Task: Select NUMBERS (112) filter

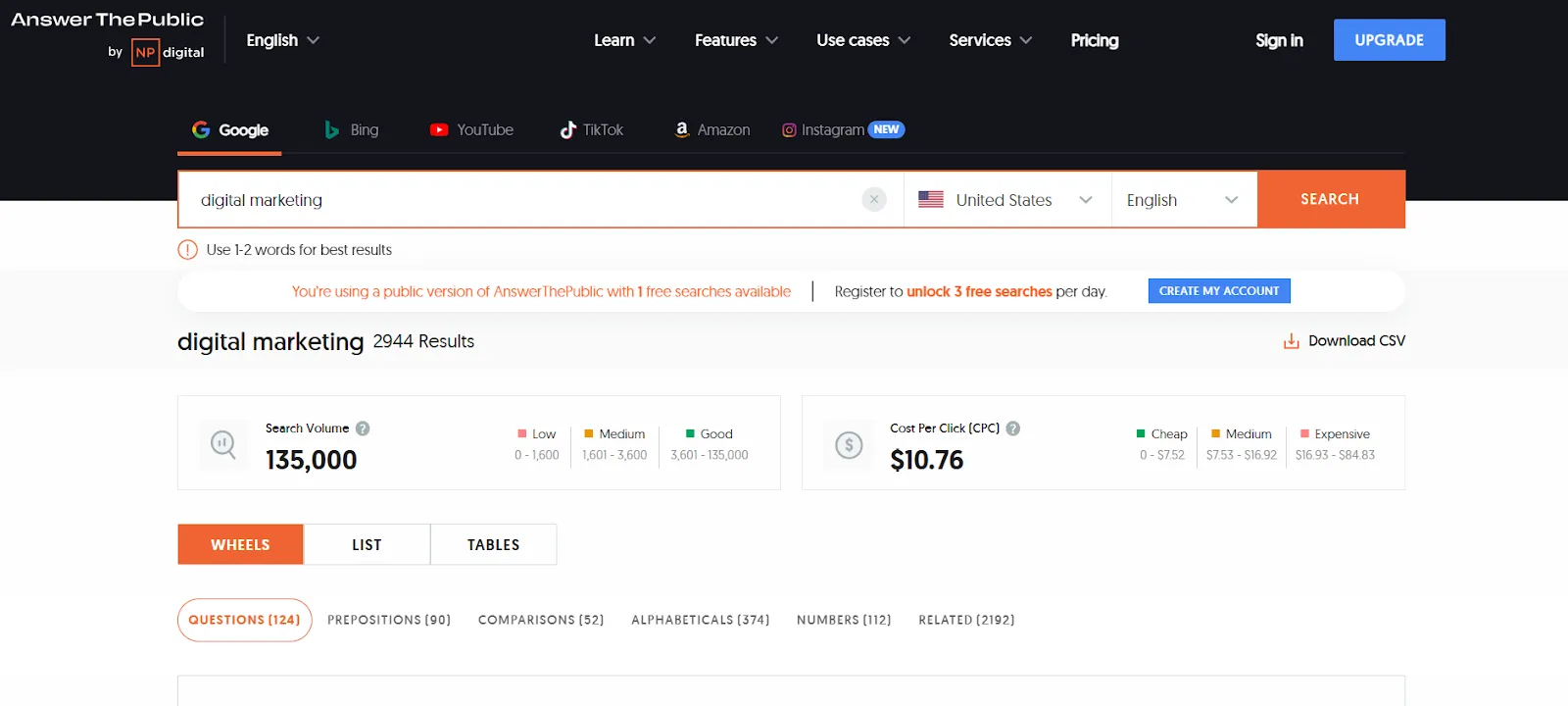Action: point(844,620)
